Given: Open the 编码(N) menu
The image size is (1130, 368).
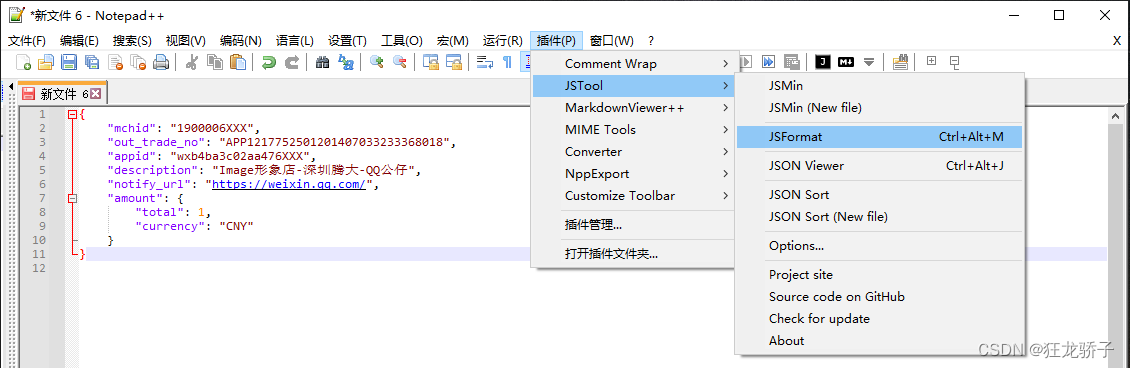Looking at the screenshot, I should pyautogui.click(x=241, y=40).
